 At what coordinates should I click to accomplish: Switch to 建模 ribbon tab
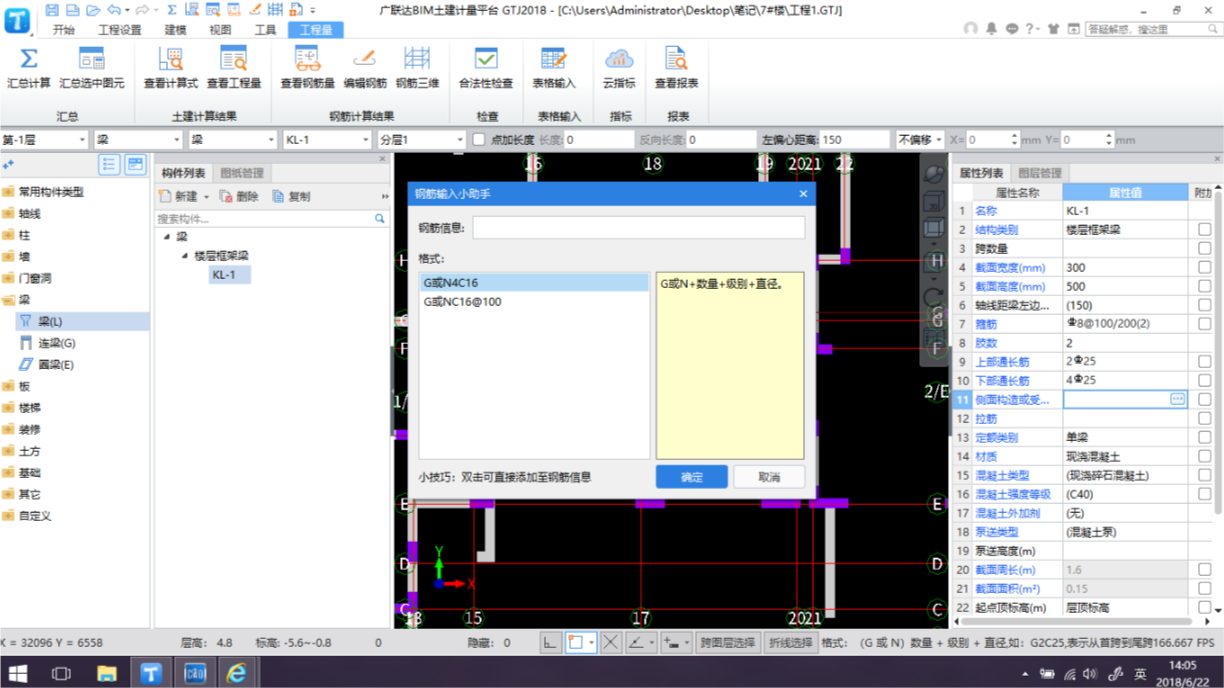tap(175, 30)
